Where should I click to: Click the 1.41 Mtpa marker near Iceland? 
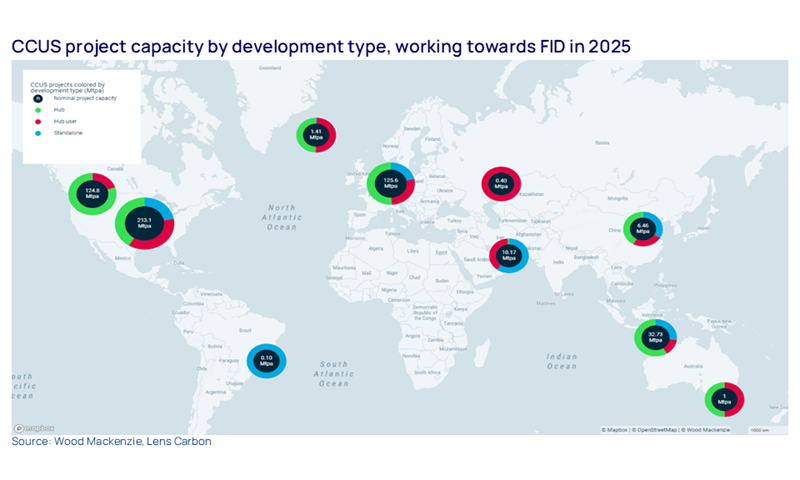[x=316, y=133]
